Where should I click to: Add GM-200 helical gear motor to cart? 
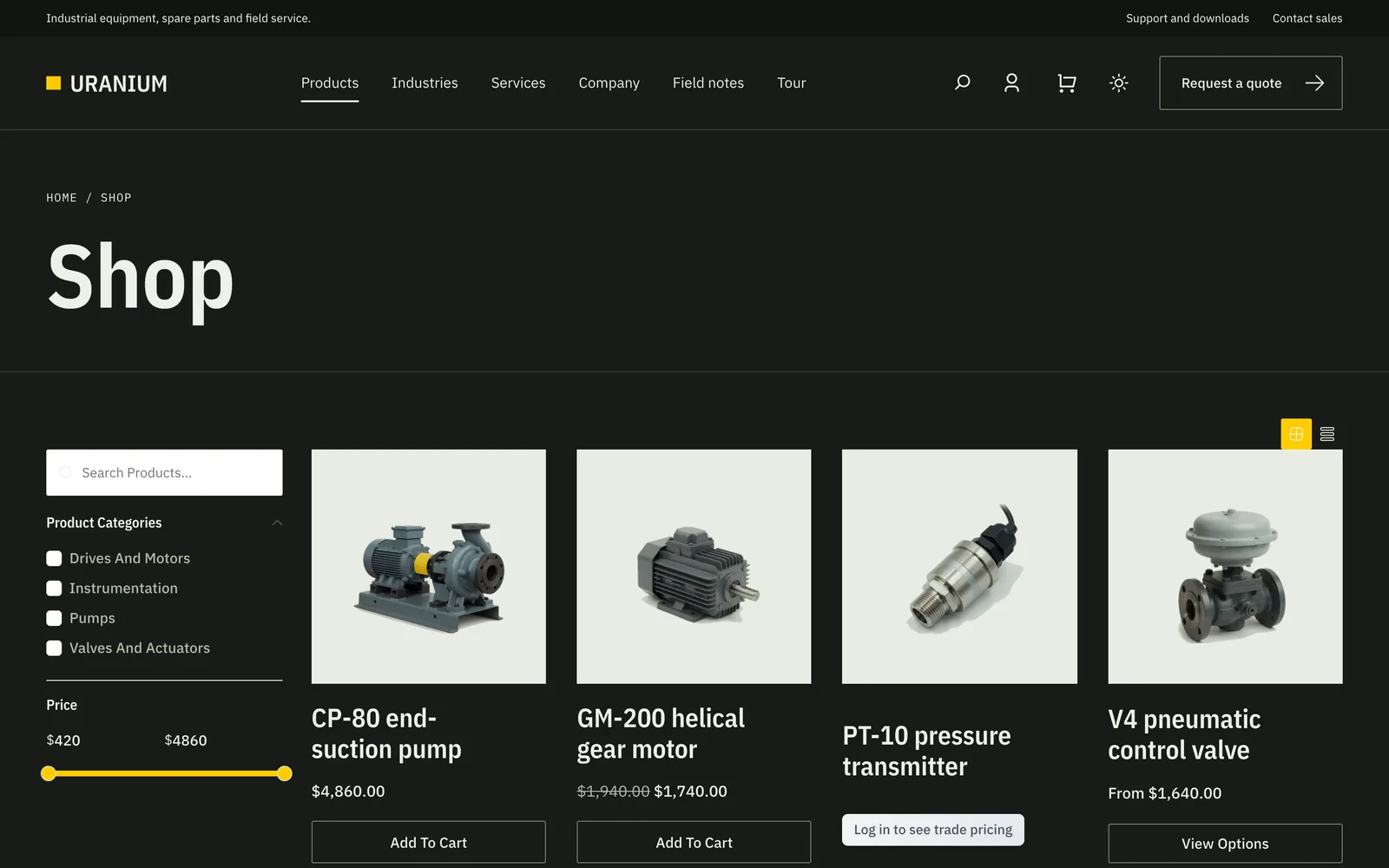[694, 842]
